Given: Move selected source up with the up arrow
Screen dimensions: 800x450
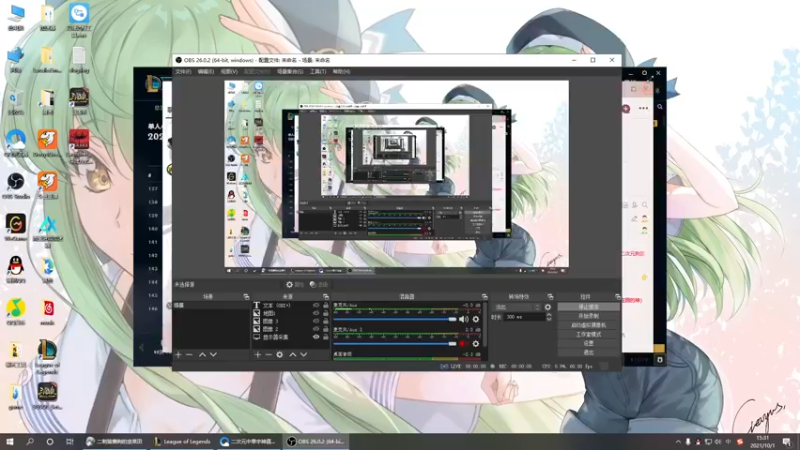Looking at the screenshot, I should click(293, 354).
